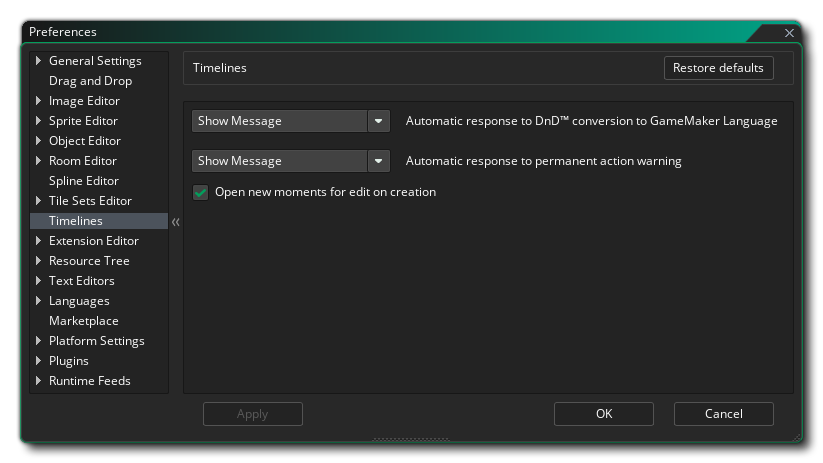Expand the Runtime Feeds arrow
This screenshot has width=823, height=463.
click(x=39, y=381)
